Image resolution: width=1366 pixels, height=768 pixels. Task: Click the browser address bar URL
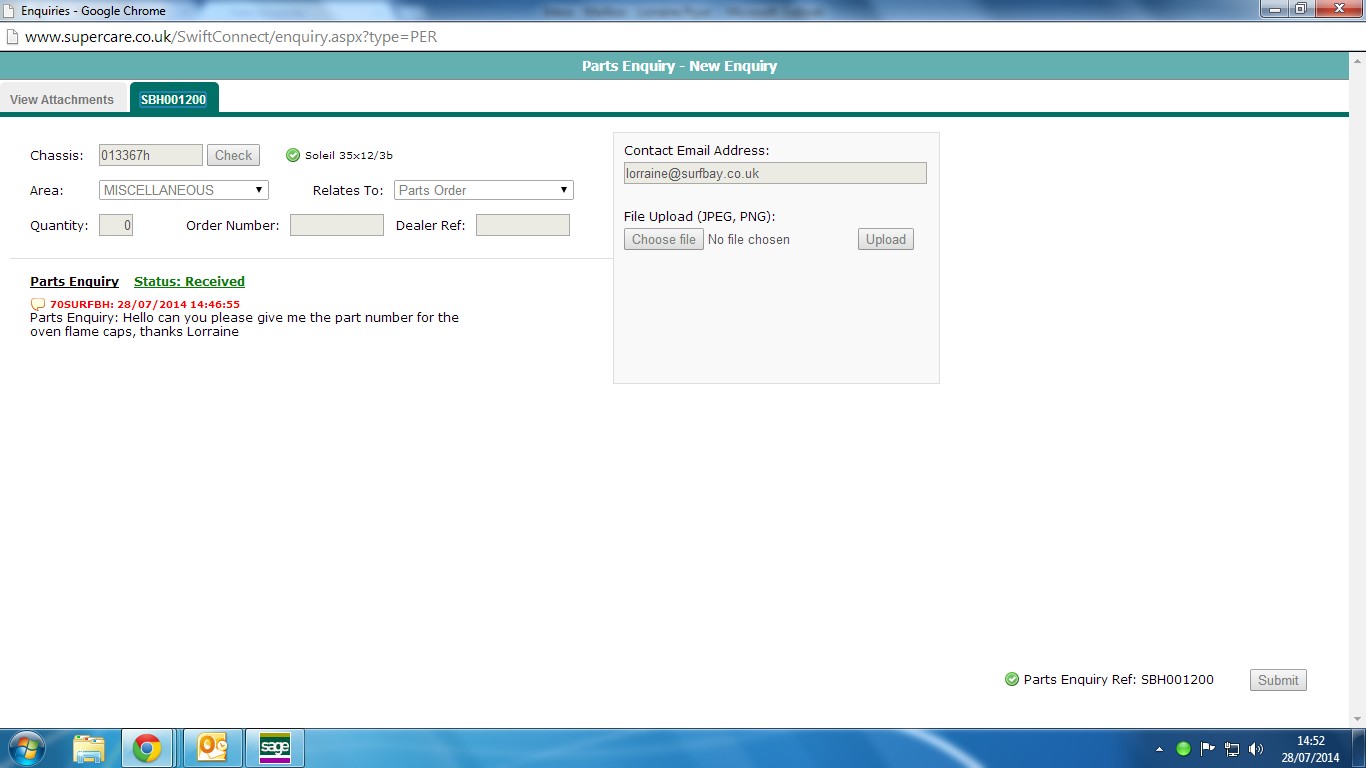[231, 37]
